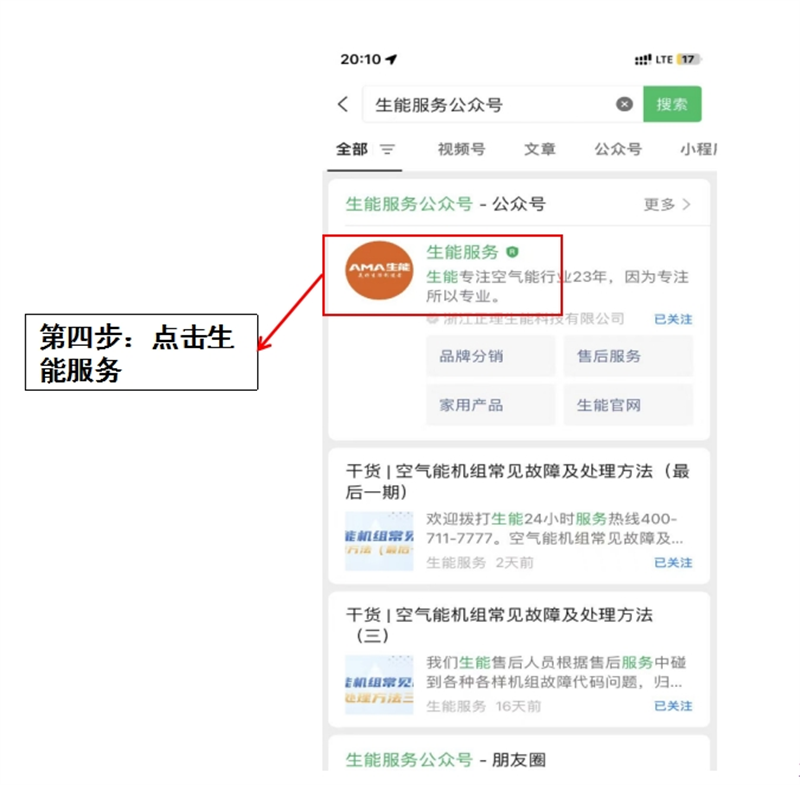Tap the green verified badge icon
The image size is (800, 785).
(513, 253)
